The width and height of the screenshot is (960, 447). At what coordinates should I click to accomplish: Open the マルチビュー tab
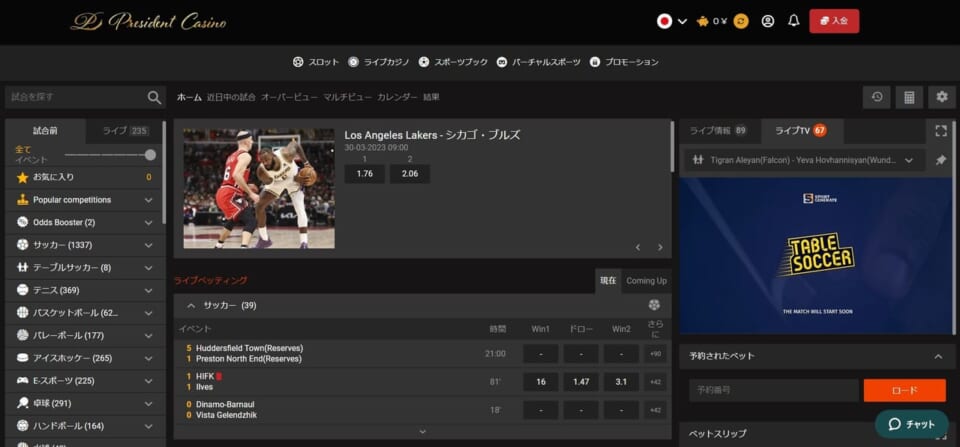pos(348,97)
